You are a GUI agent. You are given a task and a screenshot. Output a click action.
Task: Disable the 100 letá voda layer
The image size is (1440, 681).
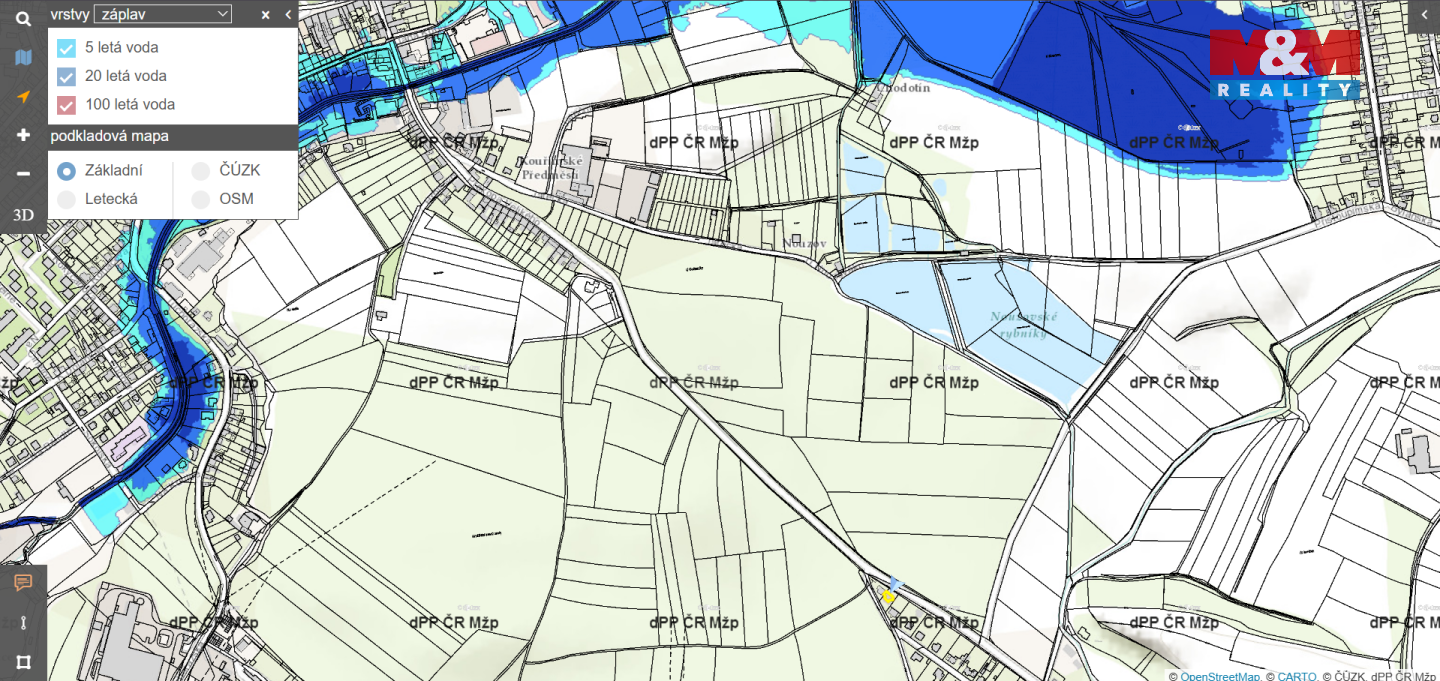67,105
